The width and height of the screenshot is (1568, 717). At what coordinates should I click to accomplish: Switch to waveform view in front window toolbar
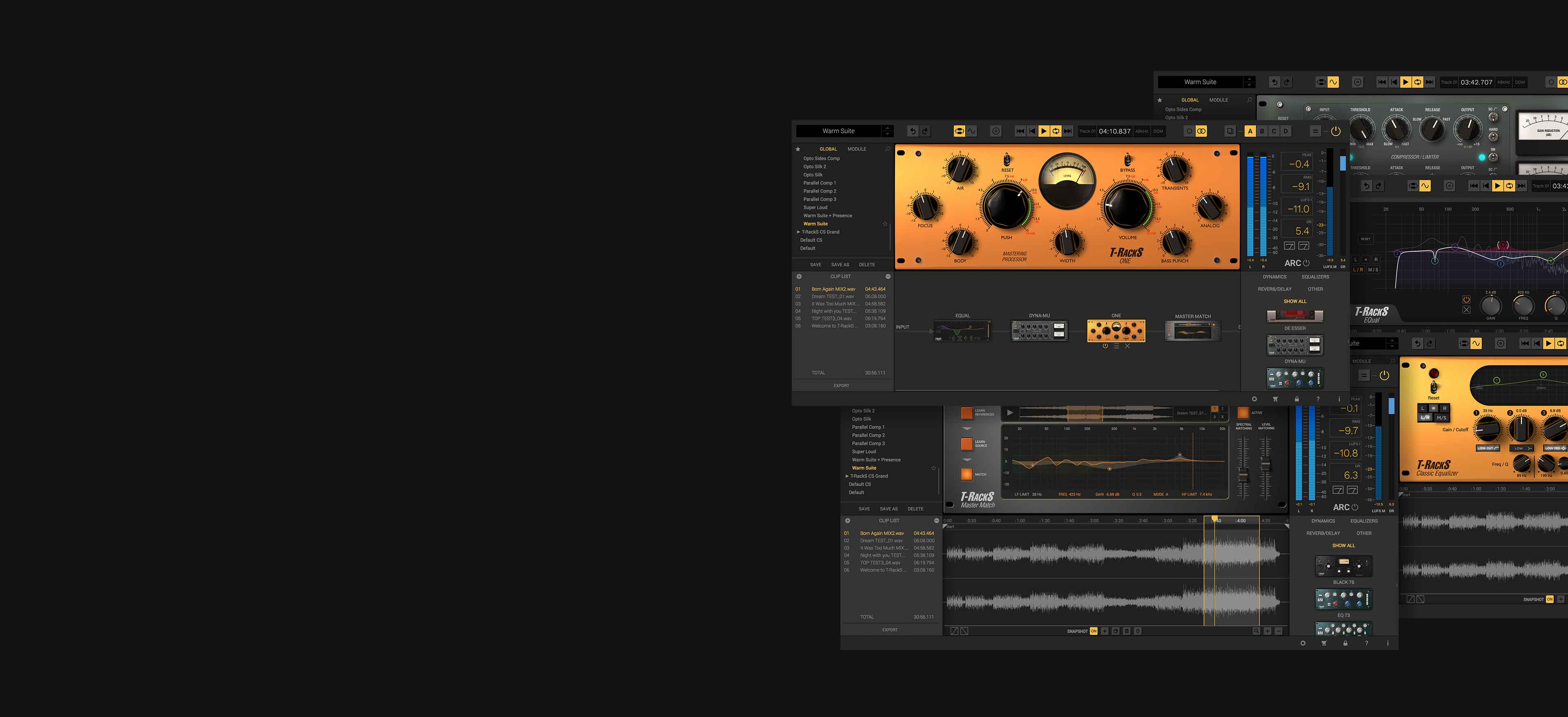[971, 131]
